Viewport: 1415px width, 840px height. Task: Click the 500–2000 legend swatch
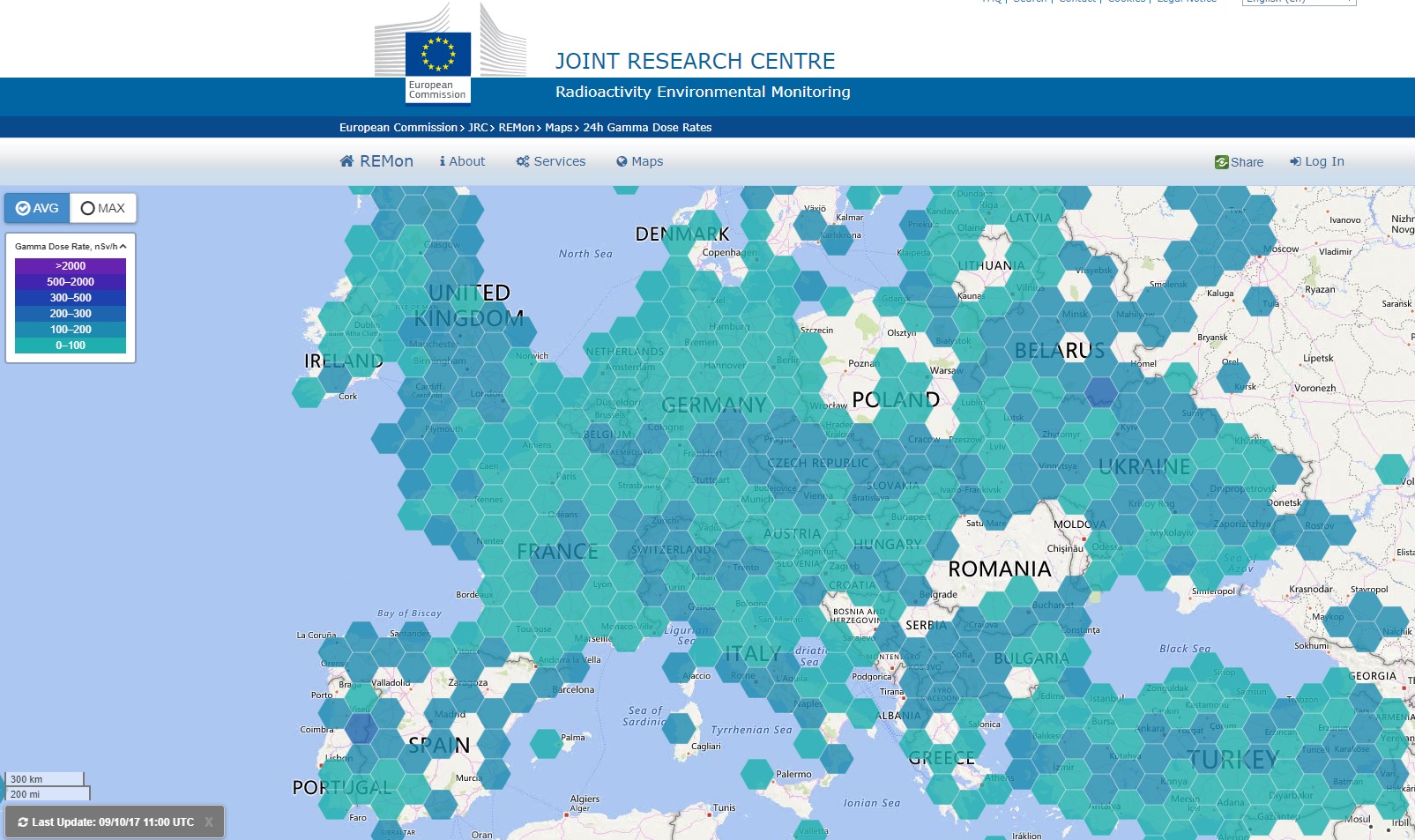click(71, 282)
